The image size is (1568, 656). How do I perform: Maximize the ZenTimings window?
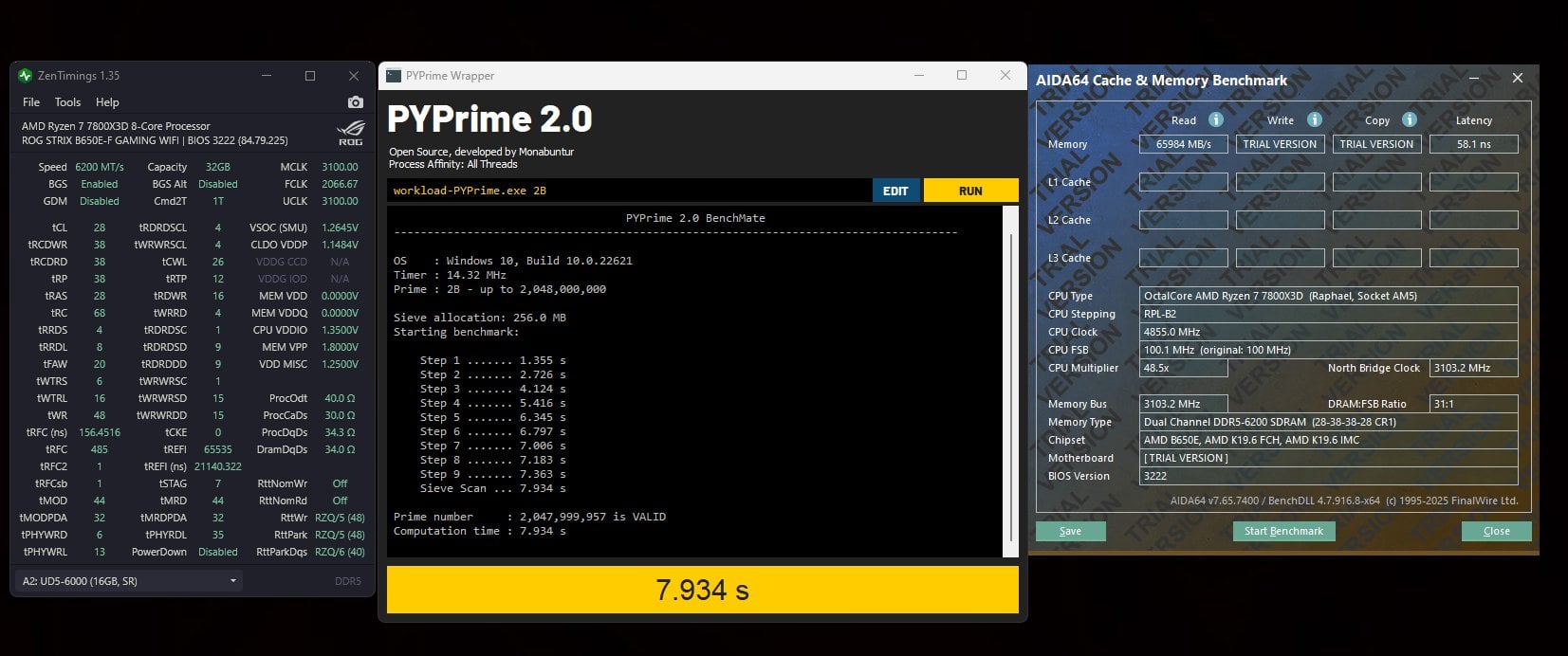310,76
